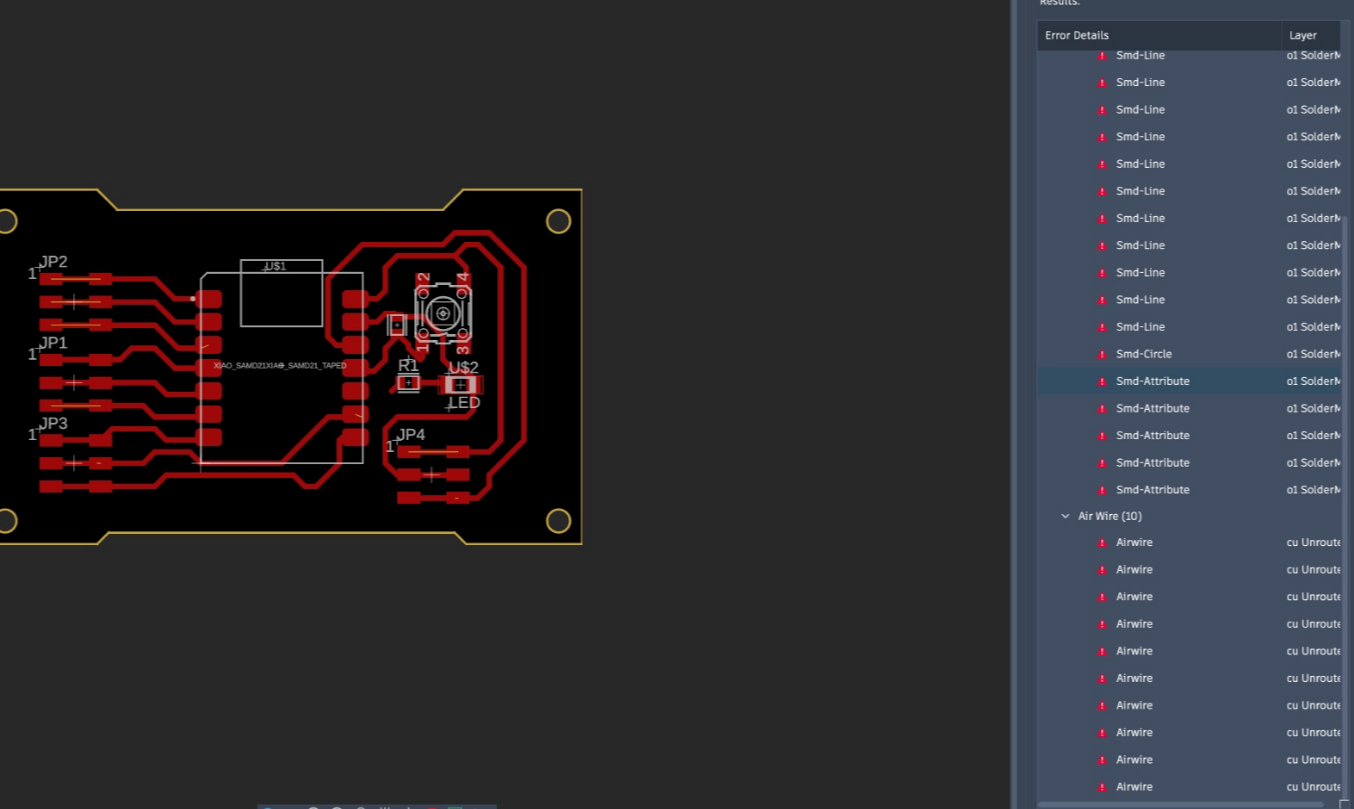Select the JP2 header label on the board
This screenshot has height=809, width=1354.
pos(54,262)
